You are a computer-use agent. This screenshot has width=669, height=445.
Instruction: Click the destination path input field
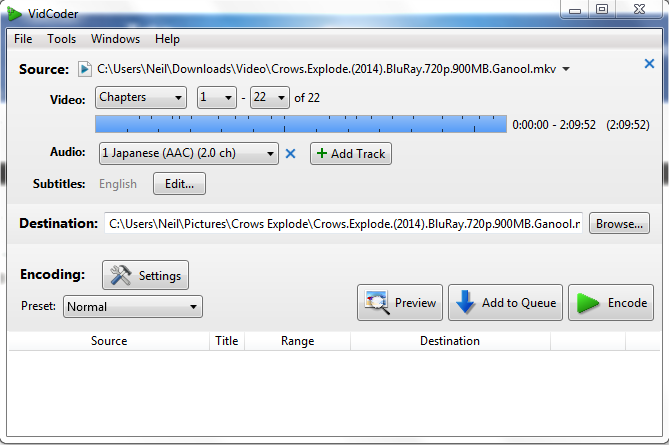(x=343, y=224)
